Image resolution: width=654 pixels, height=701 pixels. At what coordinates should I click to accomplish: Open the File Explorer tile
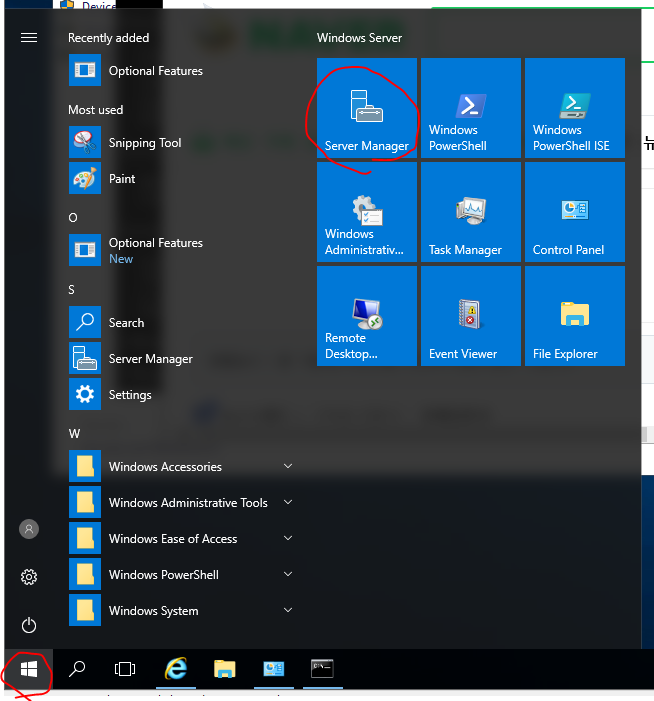pyautogui.click(x=575, y=316)
